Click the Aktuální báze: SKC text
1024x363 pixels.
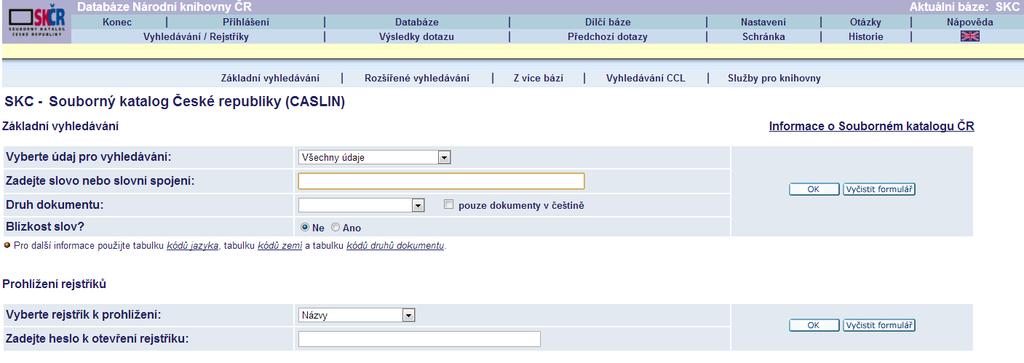[965, 7]
